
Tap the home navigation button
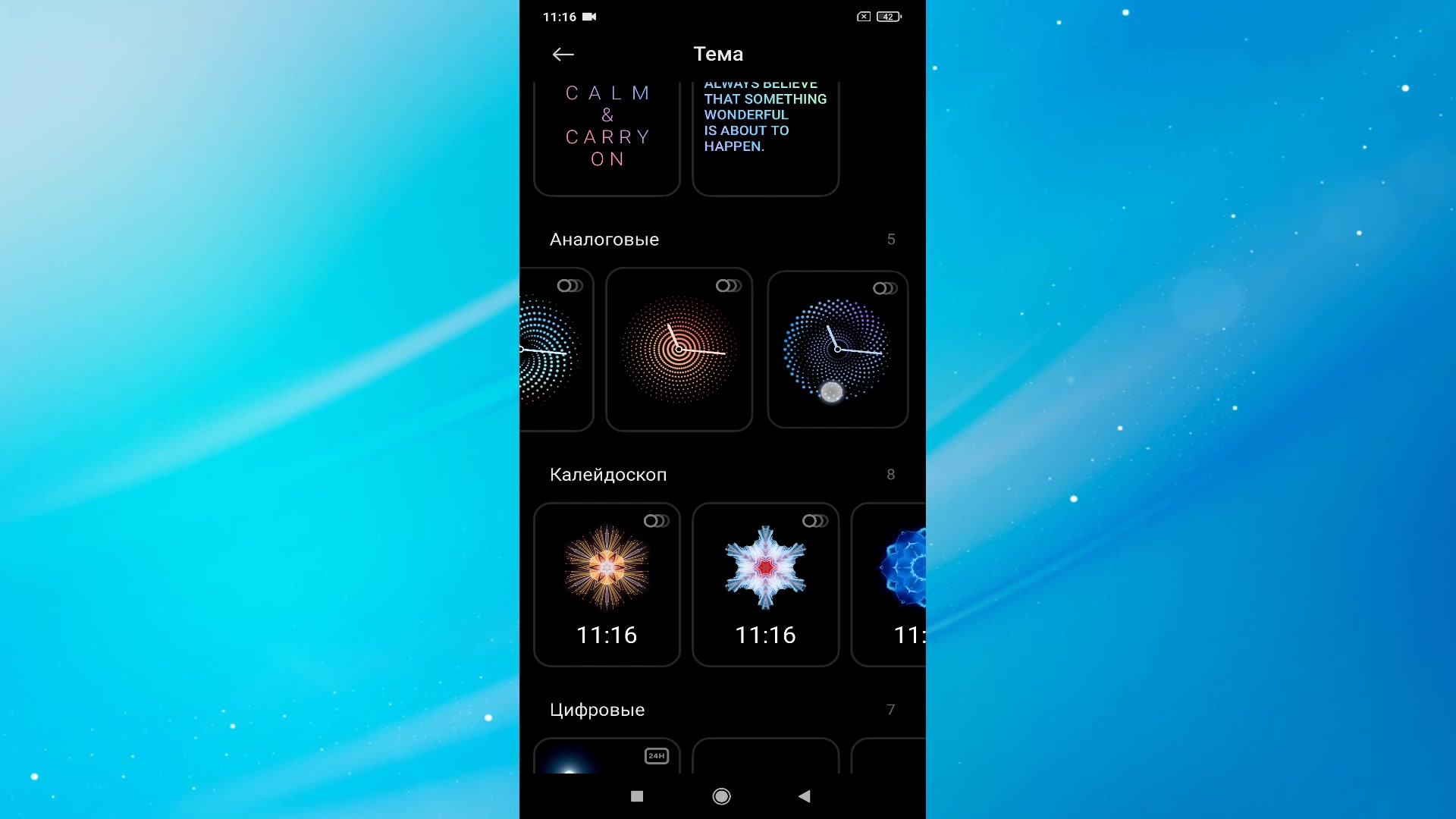coord(721,796)
